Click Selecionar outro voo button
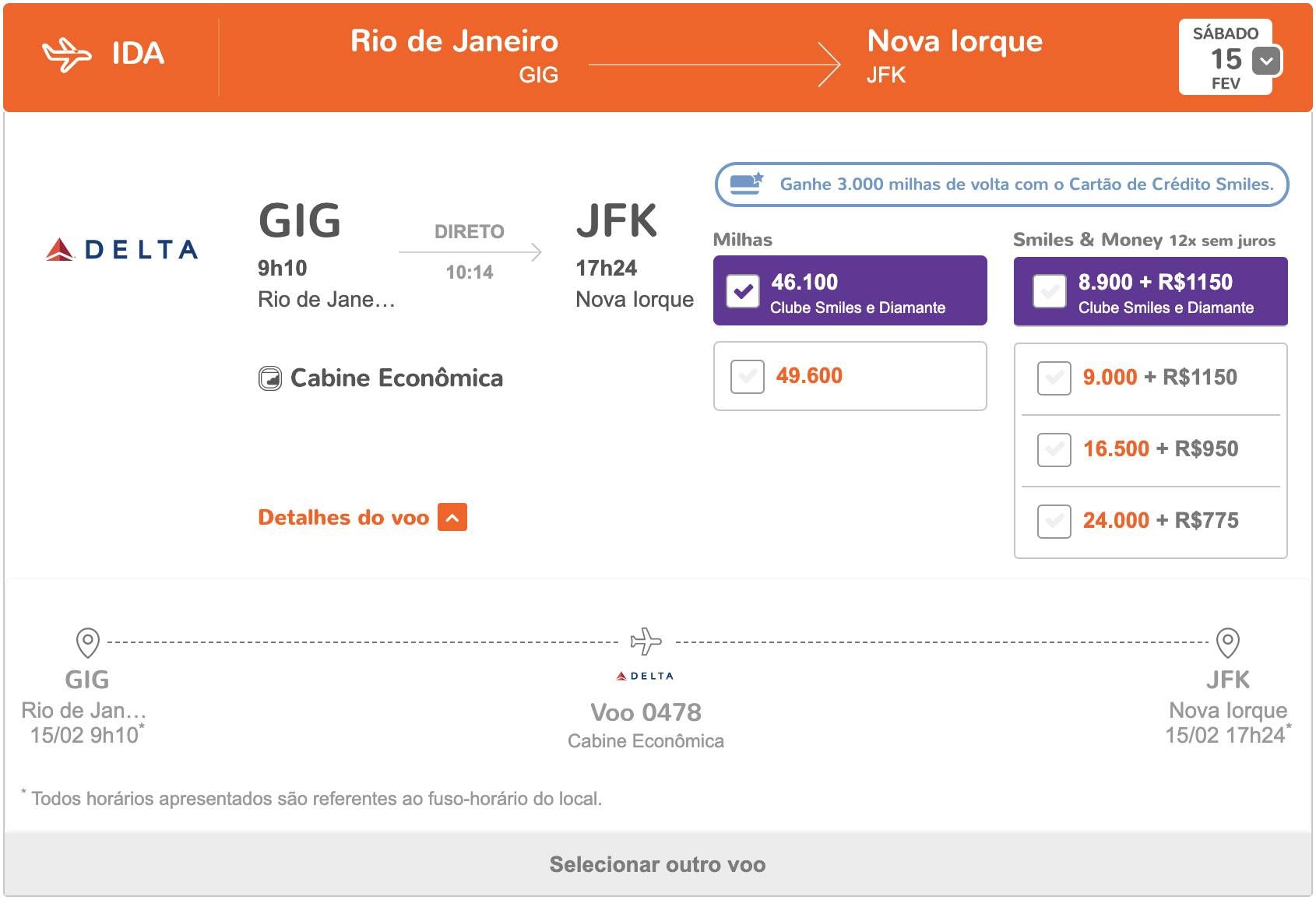The image size is (1316, 900). (x=658, y=864)
